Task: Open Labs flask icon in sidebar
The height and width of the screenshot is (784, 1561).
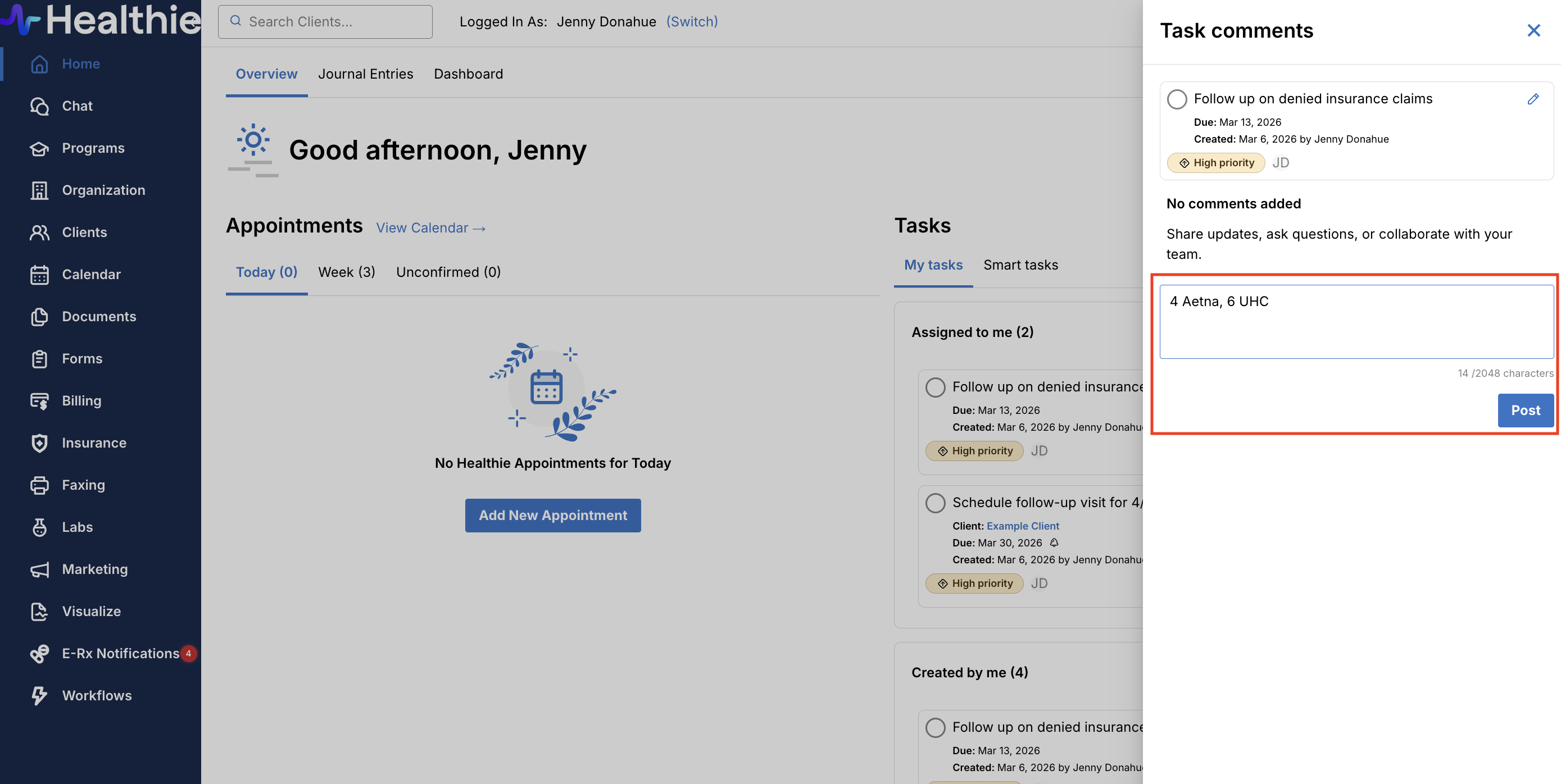Action: (x=39, y=527)
